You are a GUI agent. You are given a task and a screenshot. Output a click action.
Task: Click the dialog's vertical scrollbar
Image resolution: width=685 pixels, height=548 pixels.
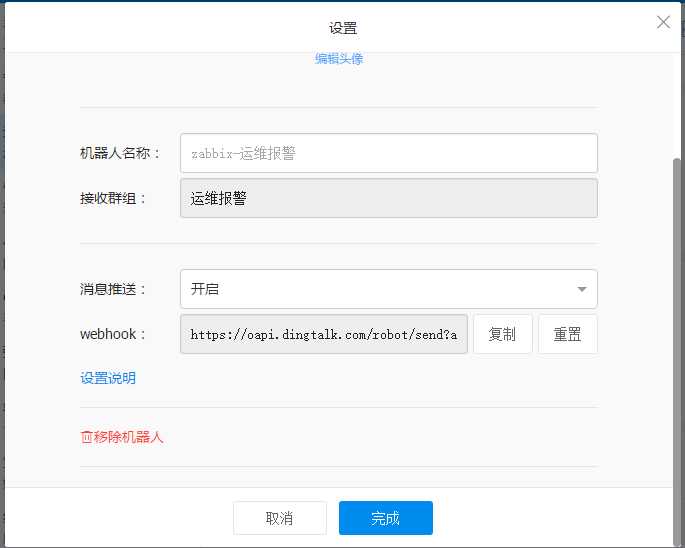coord(677,350)
